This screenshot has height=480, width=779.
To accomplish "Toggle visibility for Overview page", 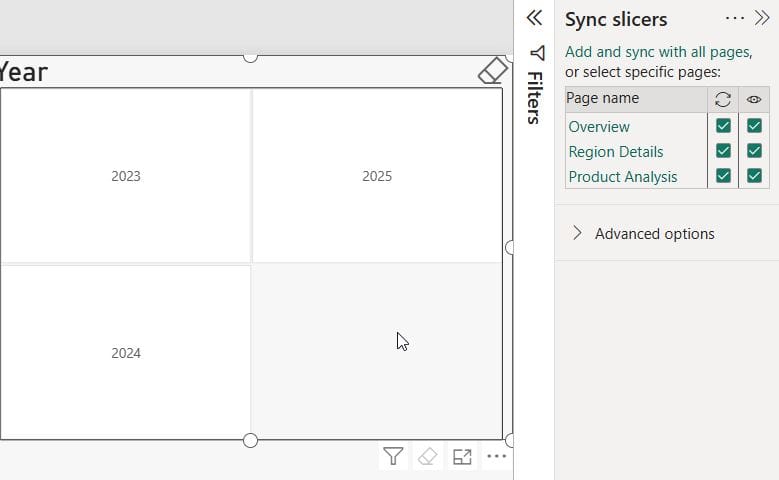I will point(754,126).
